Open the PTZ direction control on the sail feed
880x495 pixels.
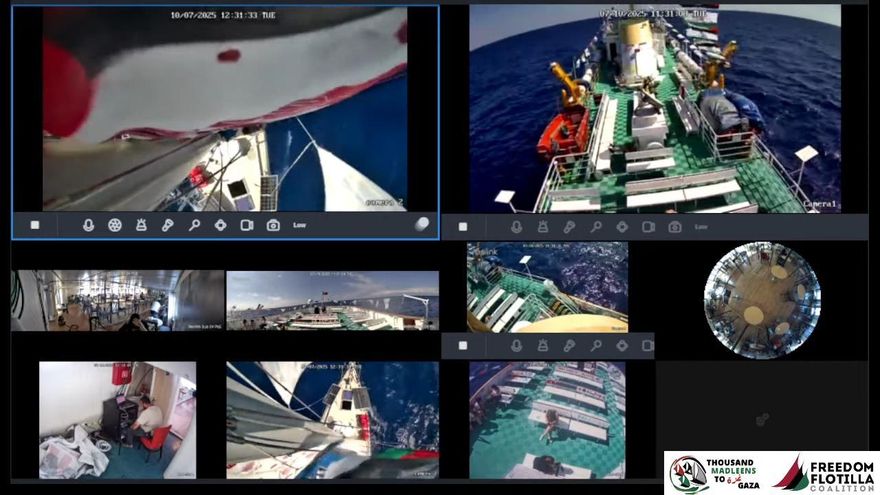(x=221, y=225)
